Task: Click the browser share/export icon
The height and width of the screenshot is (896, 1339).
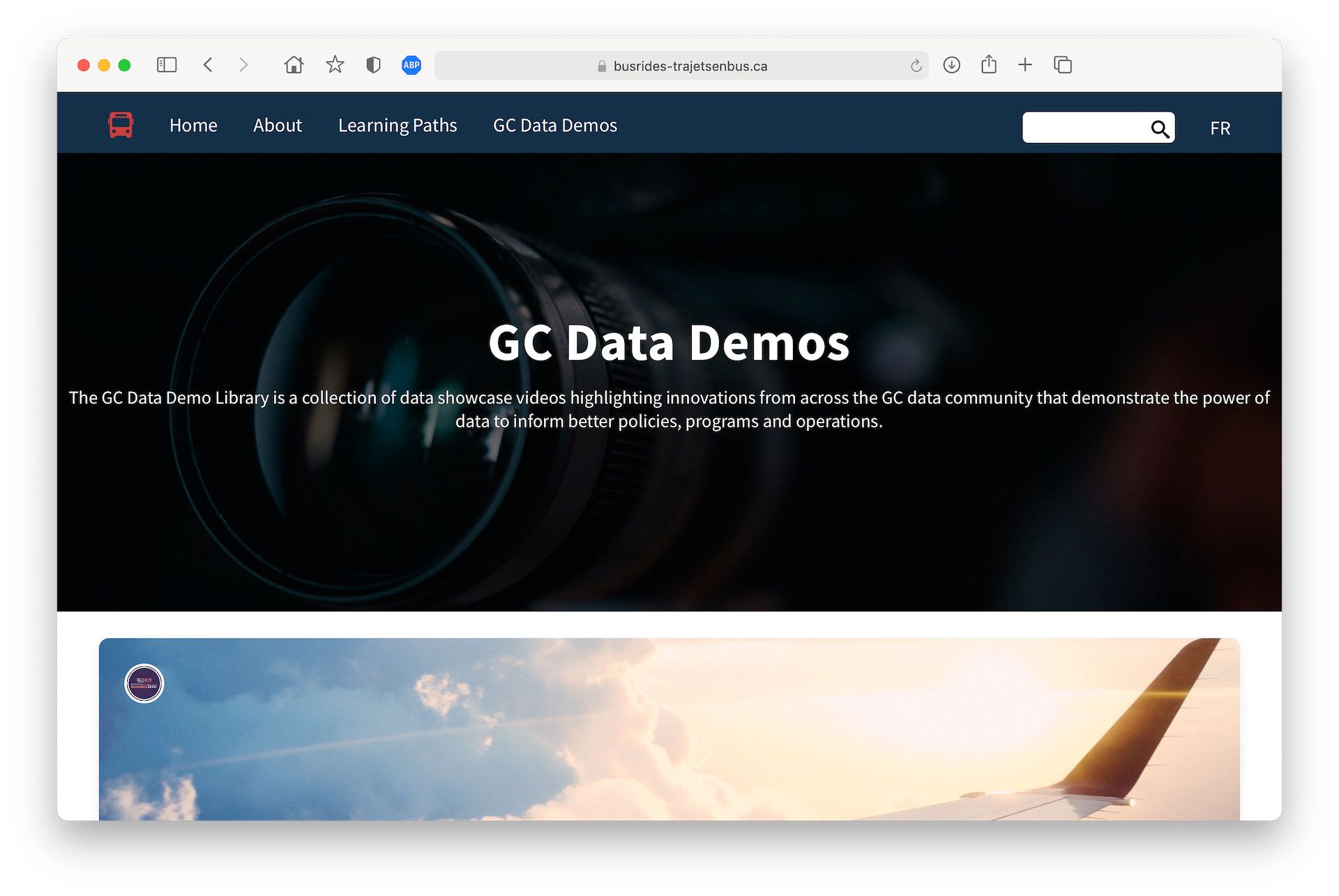Action: click(x=989, y=64)
